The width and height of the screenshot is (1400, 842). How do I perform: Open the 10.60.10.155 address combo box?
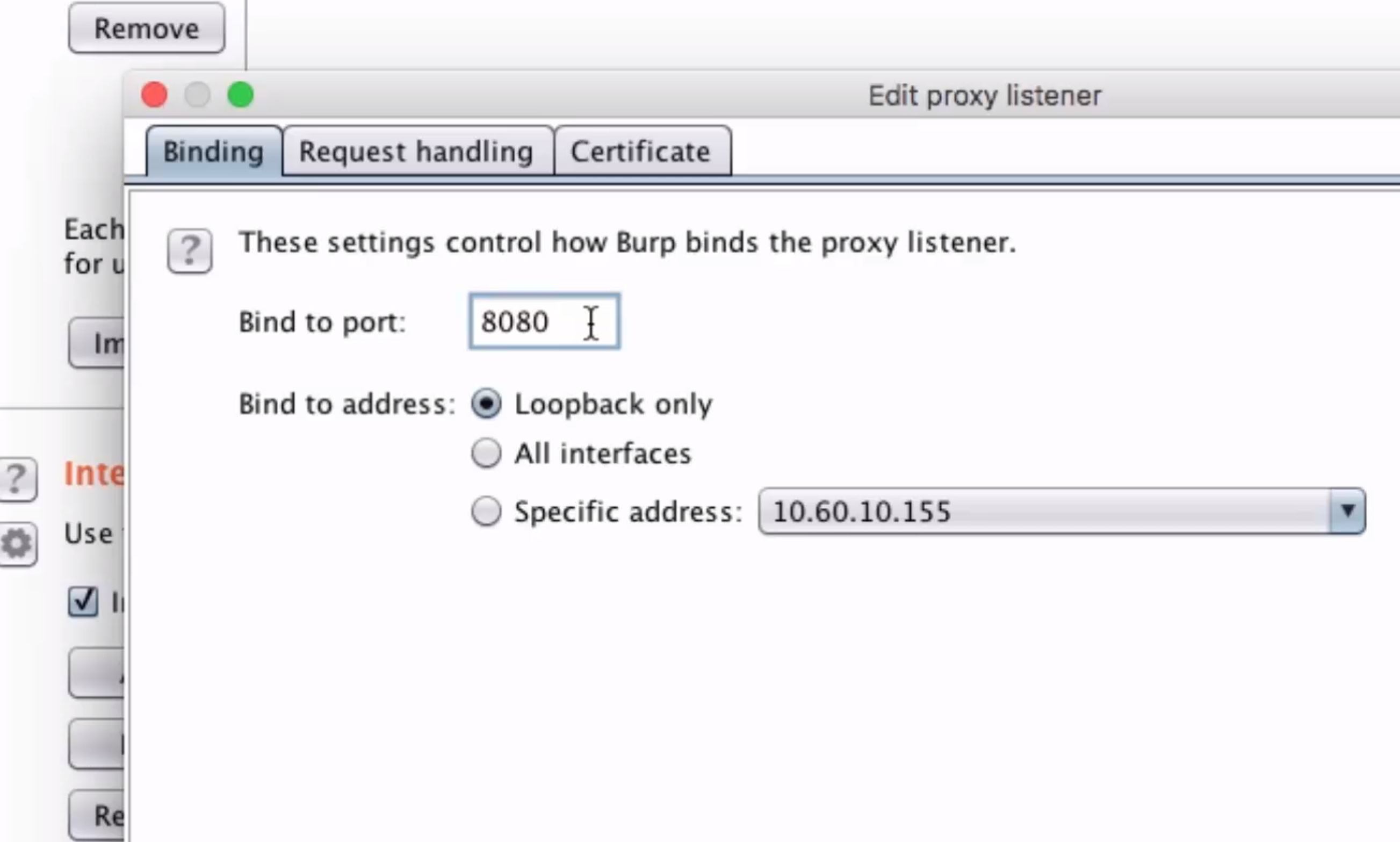(1062, 510)
